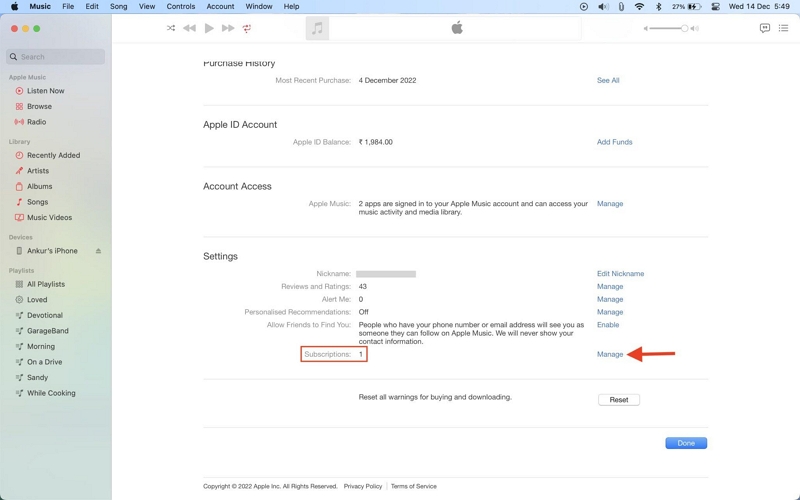This screenshot has width=800, height=500.
Task: Open the Terms of Service link
Action: click(414, 487)
